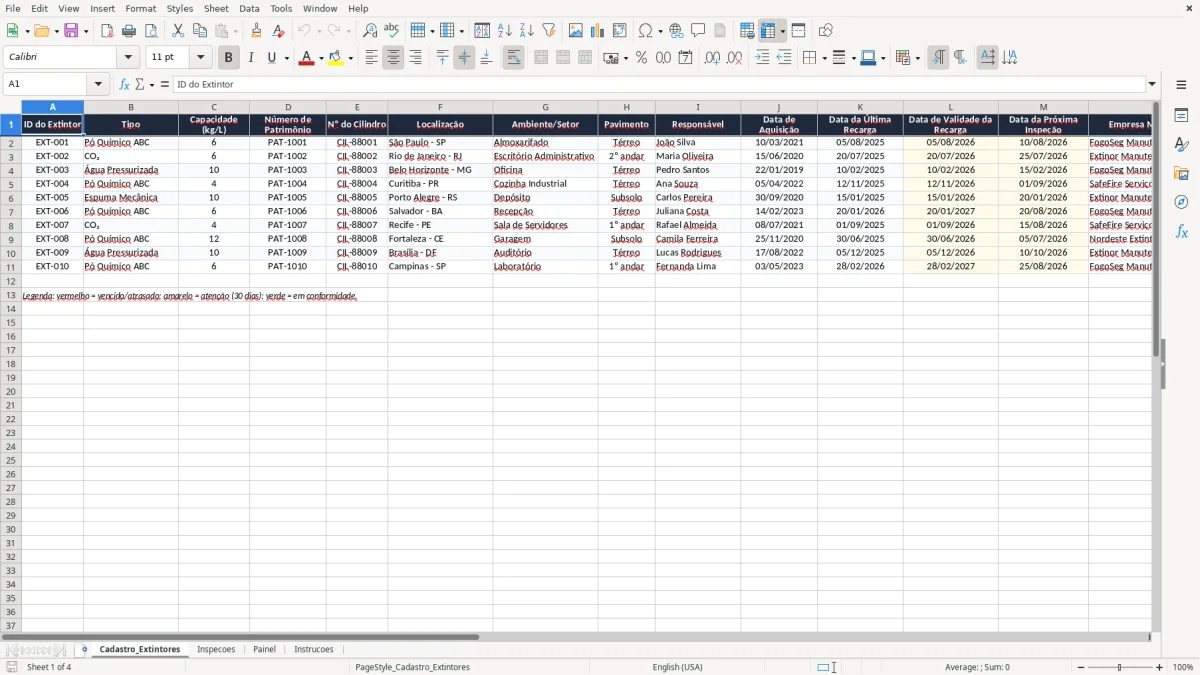Open the borders dropdown arrow
Image resolution: width=1200 pixels, height=675 pixels.
[823, 58]
